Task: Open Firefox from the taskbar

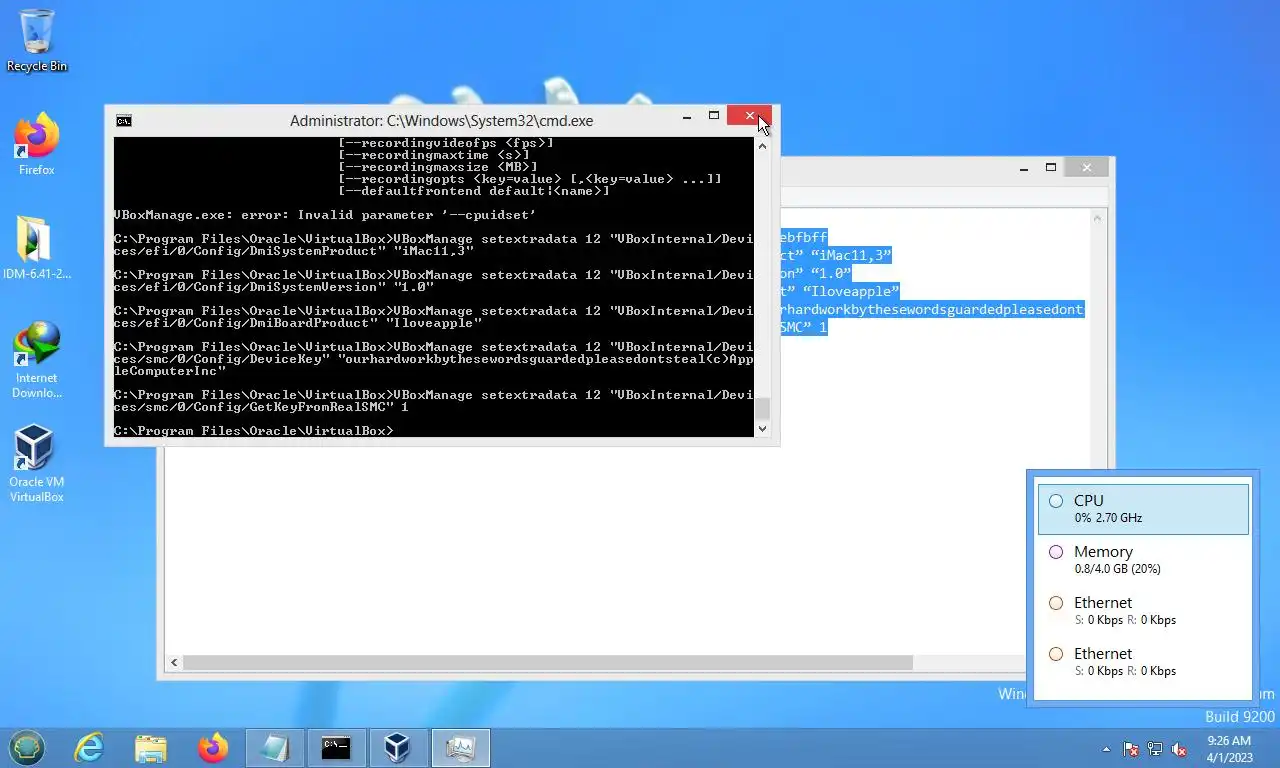Action: (213, 748)
